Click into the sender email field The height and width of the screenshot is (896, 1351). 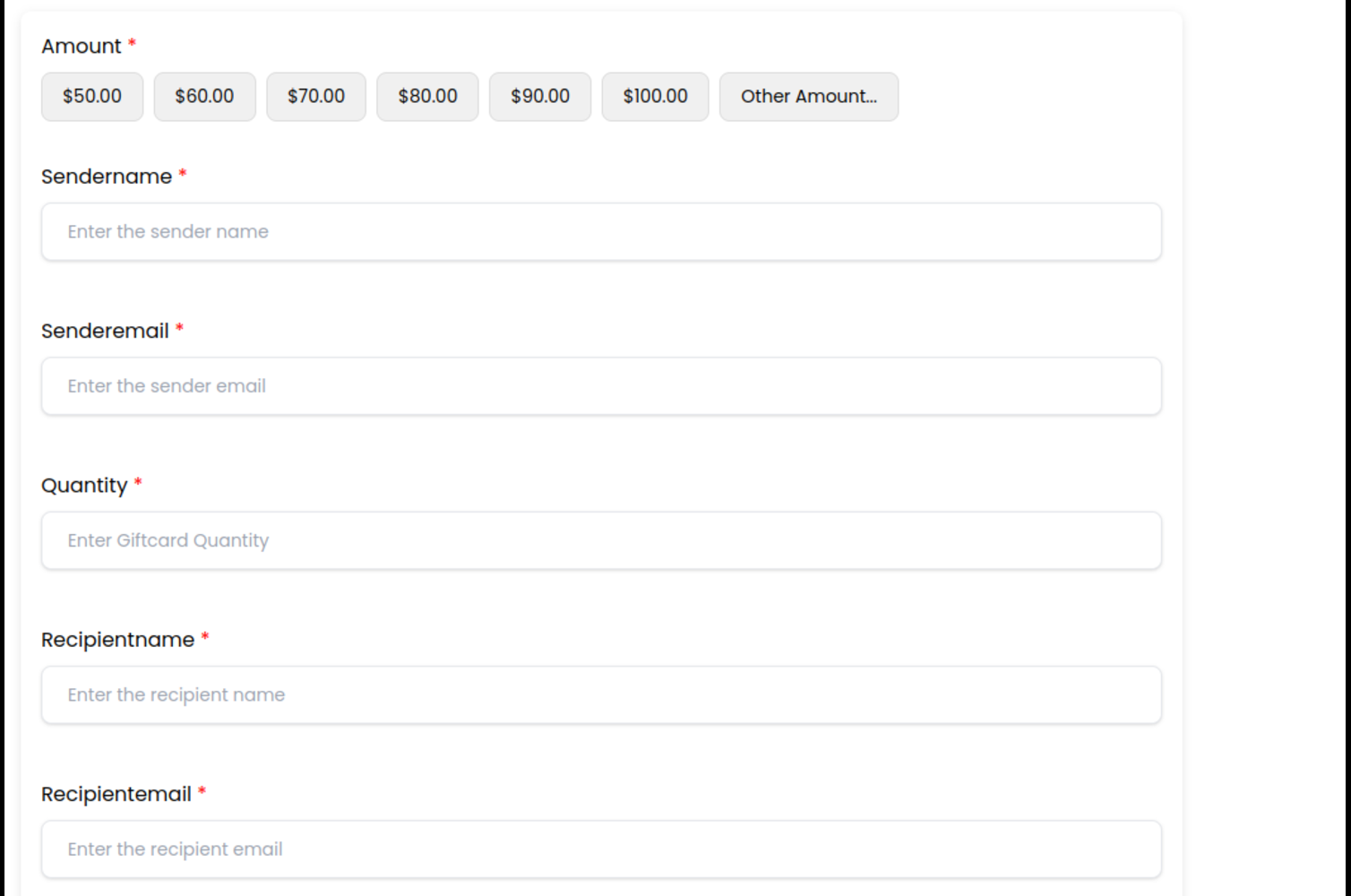[x=601, y=386]
